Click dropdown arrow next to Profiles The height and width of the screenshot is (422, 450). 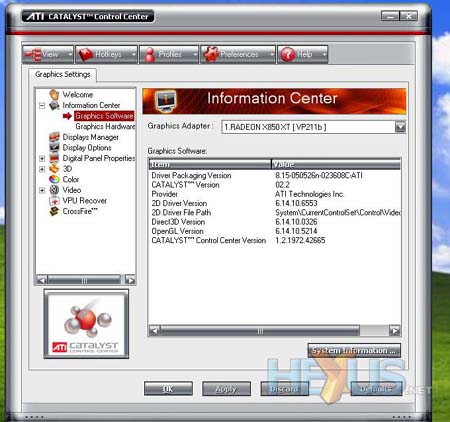pos(195,54)
